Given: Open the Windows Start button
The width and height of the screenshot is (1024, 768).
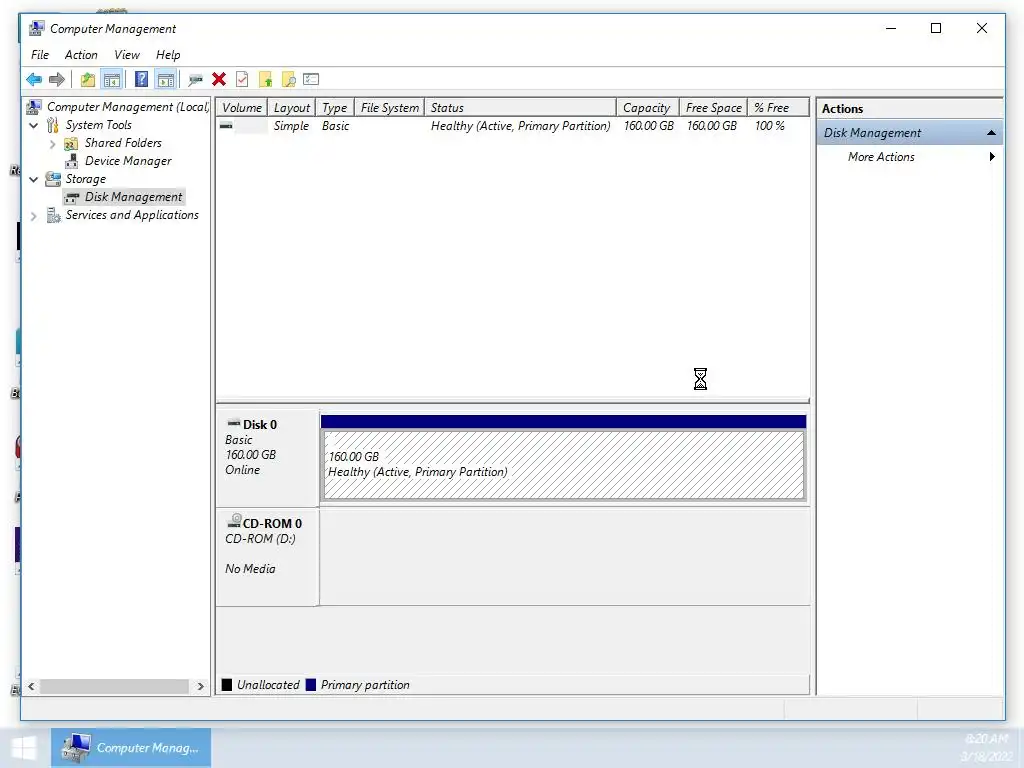Looking at the screenshot, I should pos(24,748).
